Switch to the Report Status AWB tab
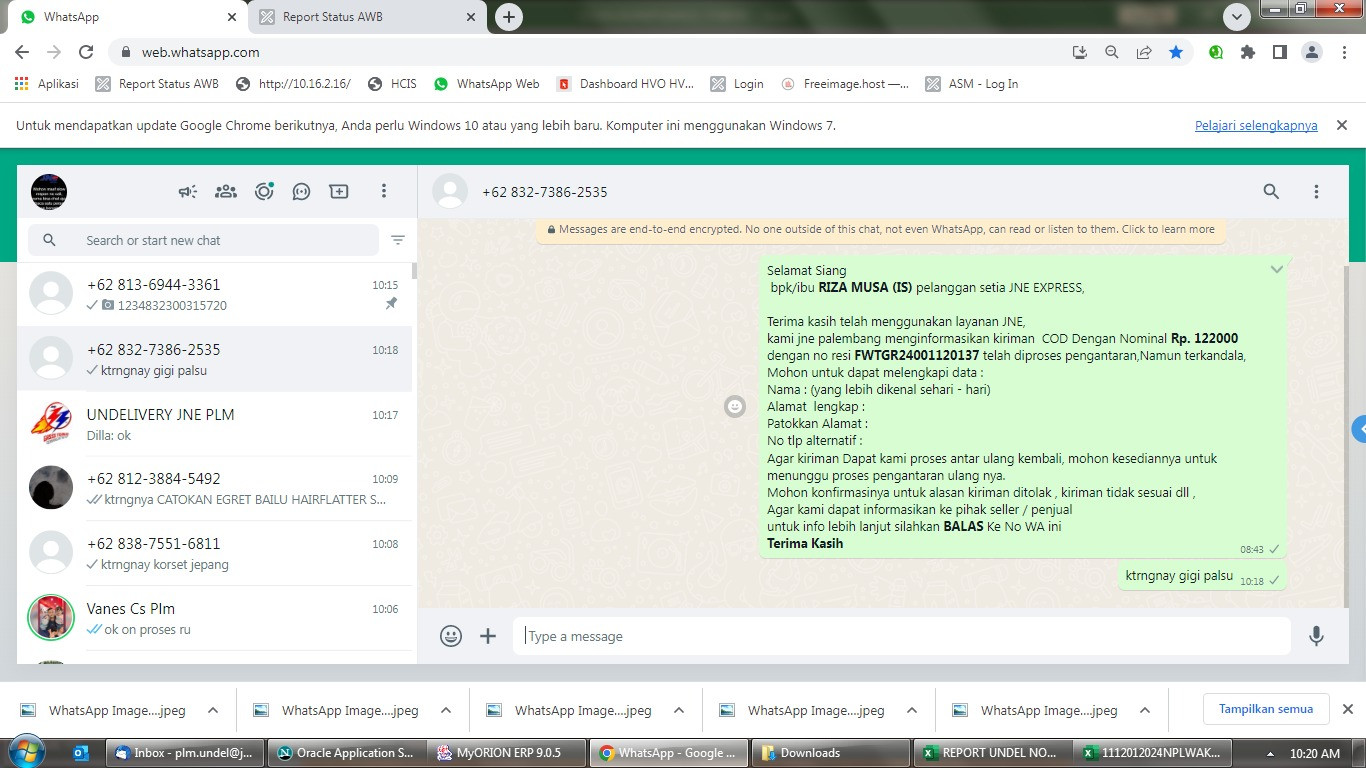 coord(368,17)
